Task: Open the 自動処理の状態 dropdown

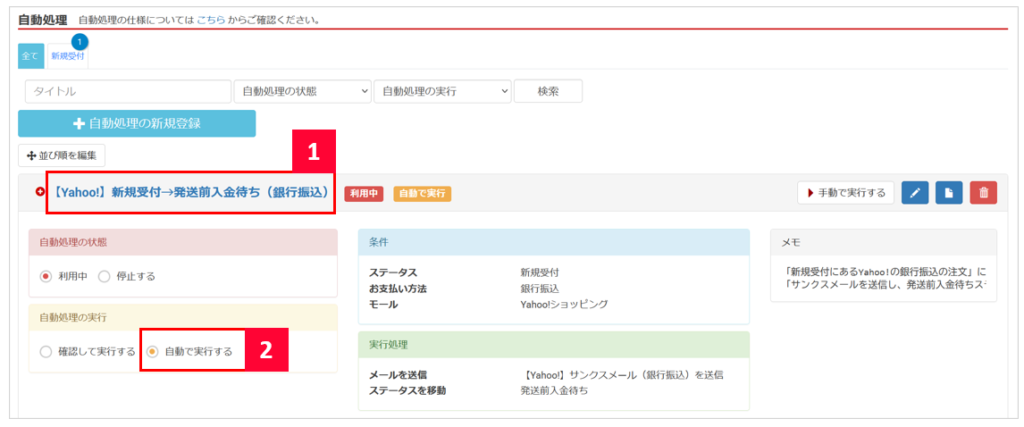Action: [x=302, y=92]
